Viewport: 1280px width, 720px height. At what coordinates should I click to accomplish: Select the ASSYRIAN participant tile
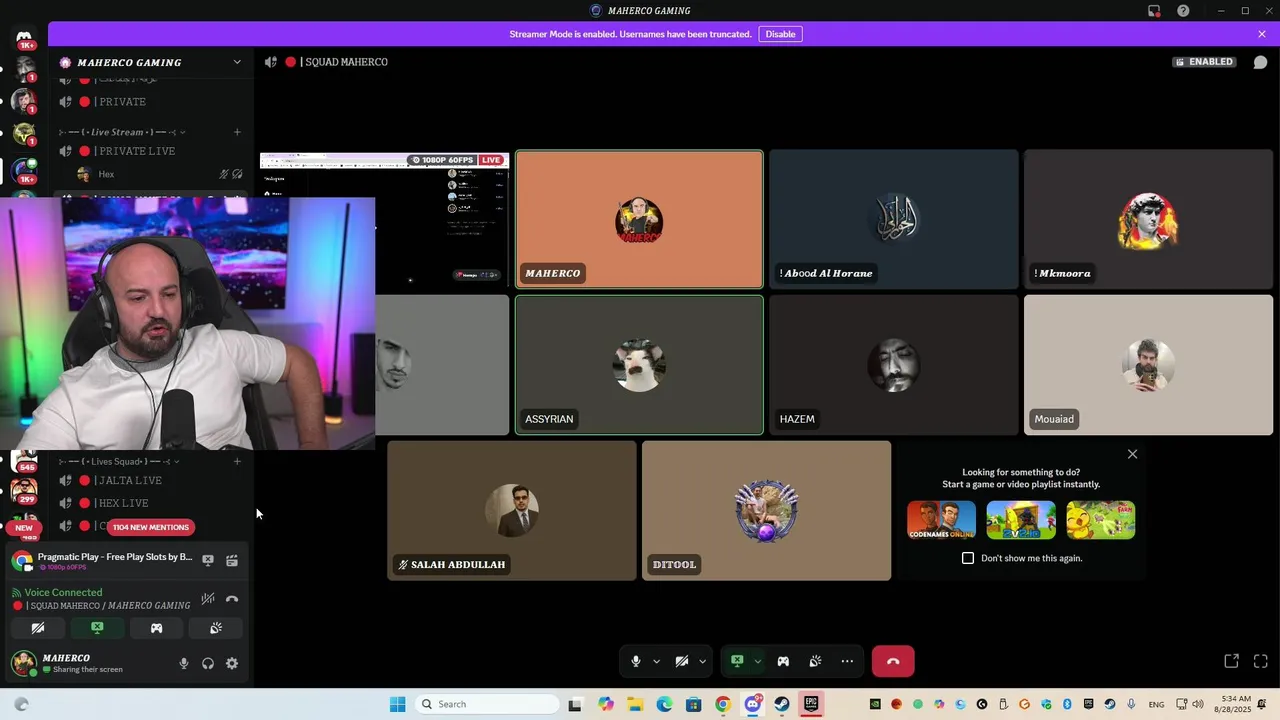639,365
